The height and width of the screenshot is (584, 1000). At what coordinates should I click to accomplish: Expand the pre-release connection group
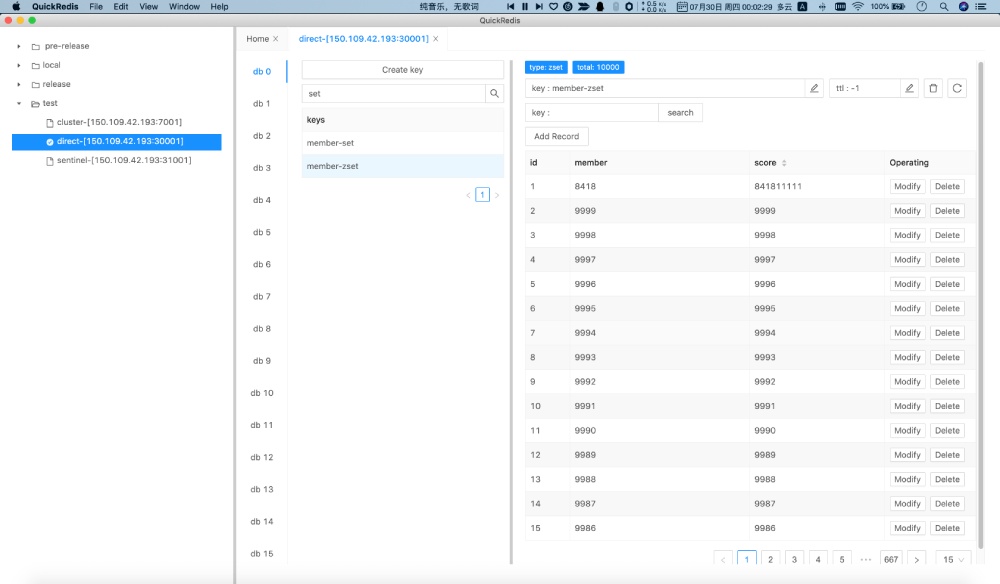pyautogui.click(x=18, y=45)
